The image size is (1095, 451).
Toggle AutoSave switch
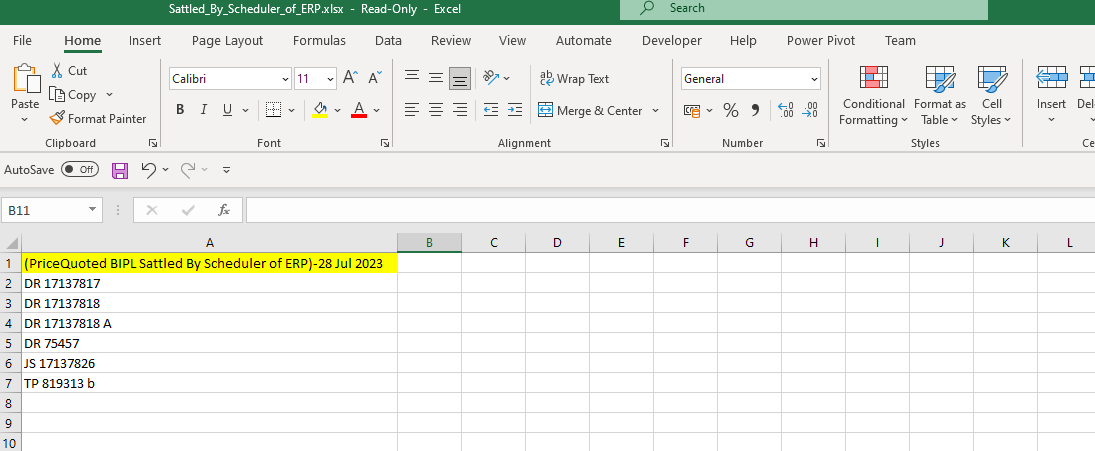click(80, 170)
